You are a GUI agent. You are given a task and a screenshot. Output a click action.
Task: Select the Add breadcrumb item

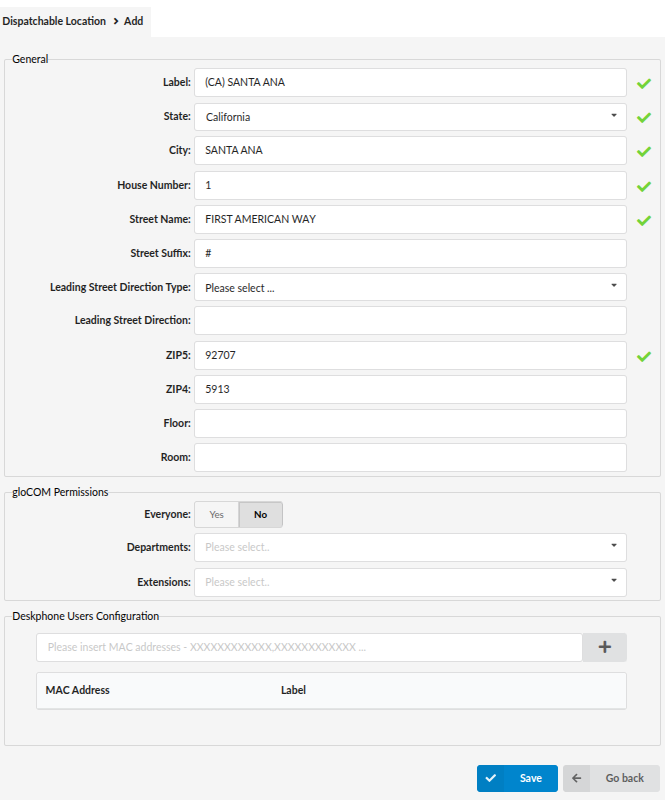pos(134,21)
